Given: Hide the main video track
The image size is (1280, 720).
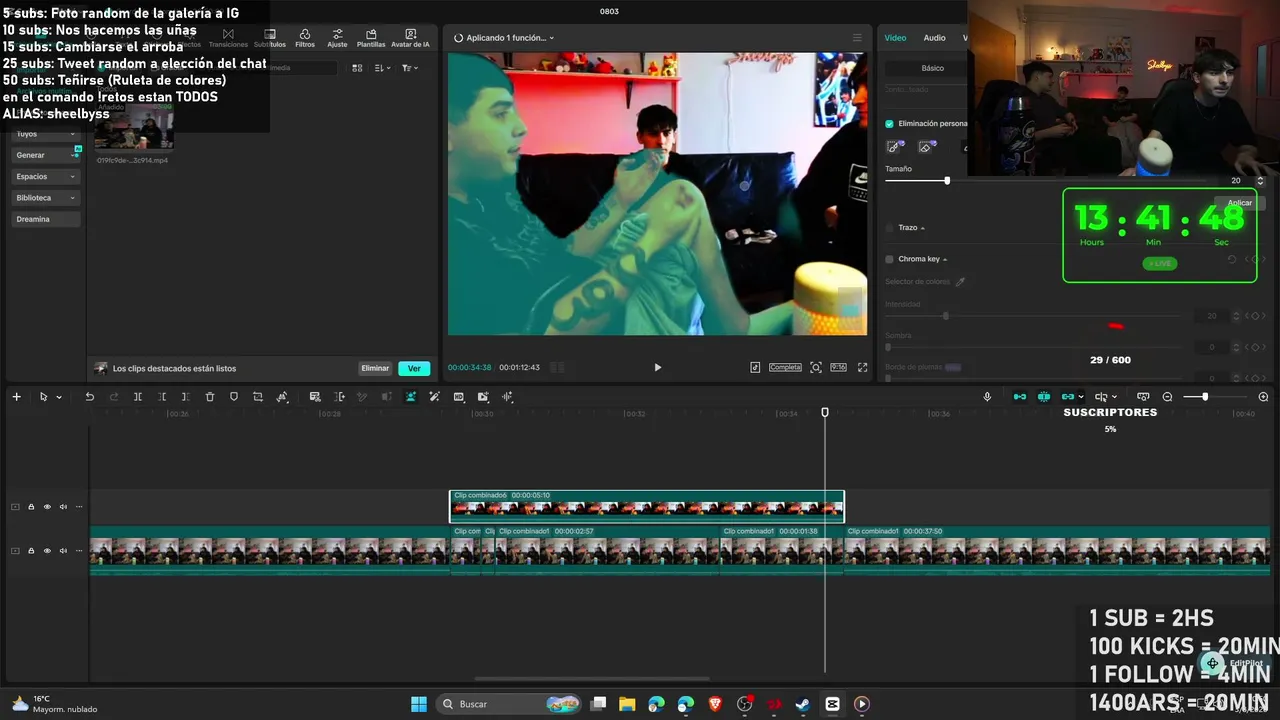Looking at the screenshot, I should pyautogui.click(x=47, y=551).
